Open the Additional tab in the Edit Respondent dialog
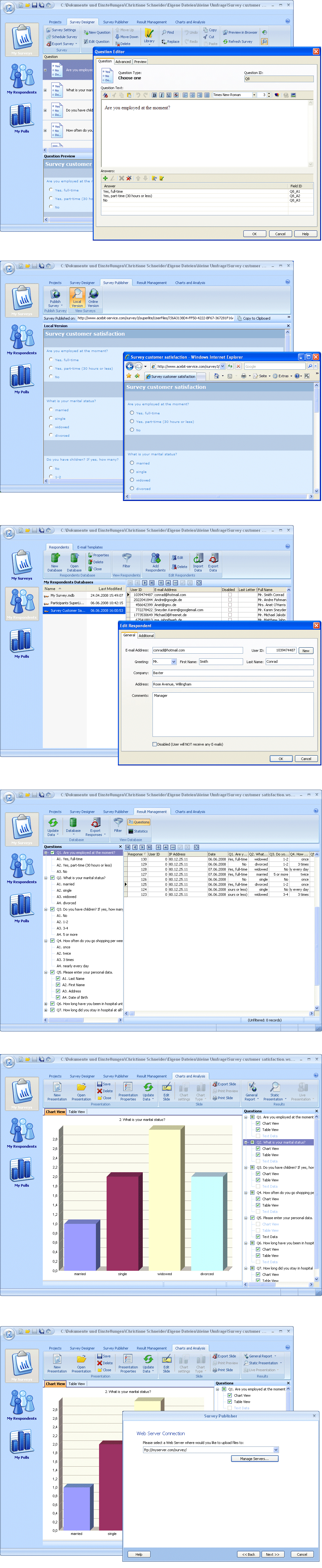Viewport: 322px width, 1568px height. [147, 635]
